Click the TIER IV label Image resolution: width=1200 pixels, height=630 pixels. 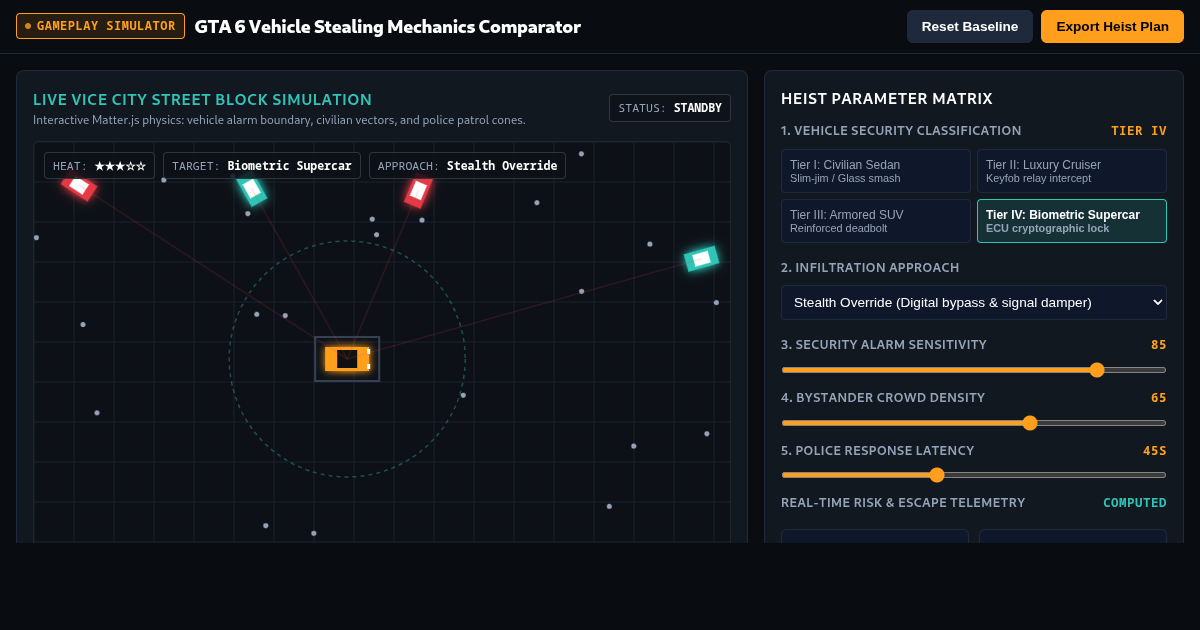click(1139, 131)
